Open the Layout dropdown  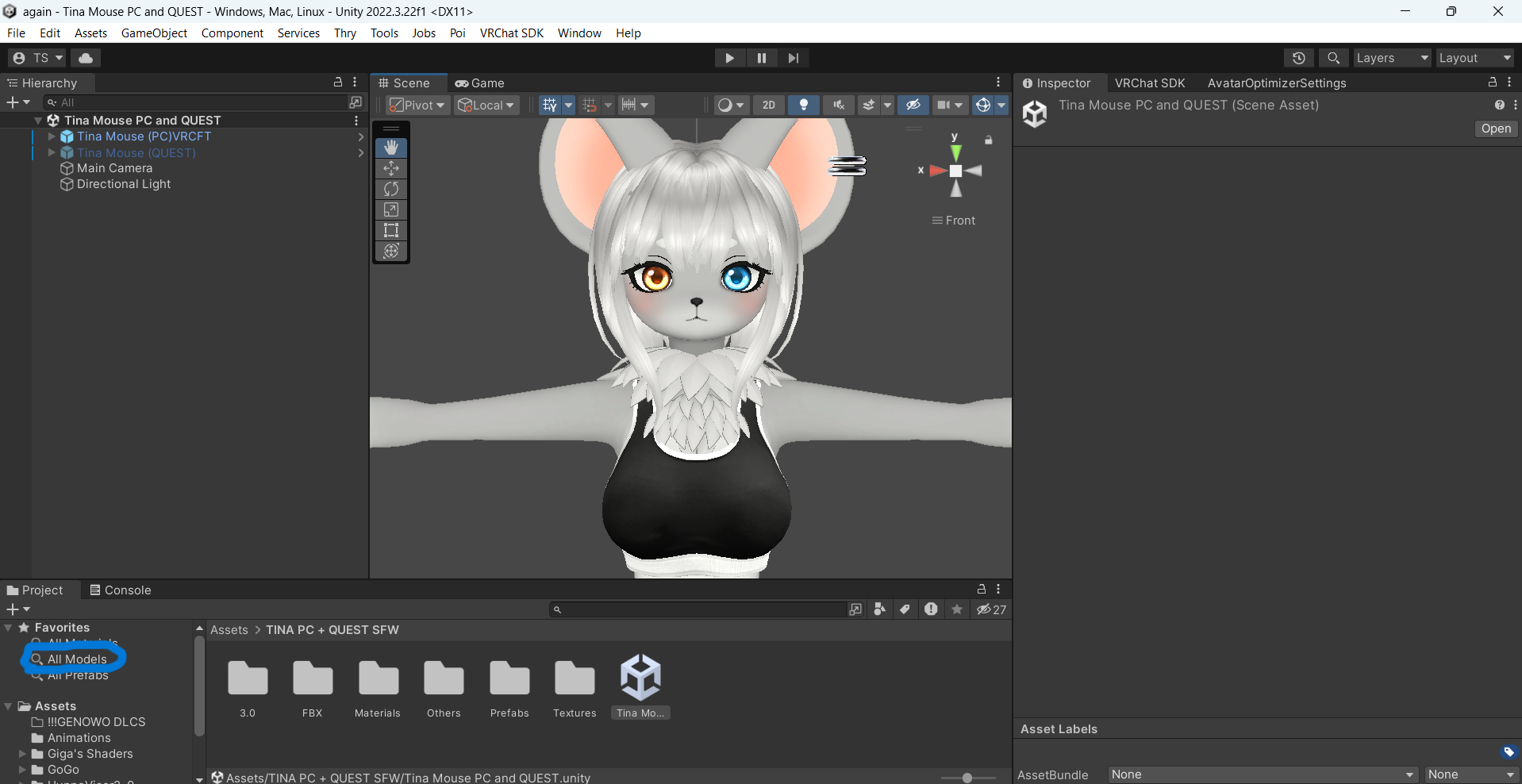click(1475, 58)
